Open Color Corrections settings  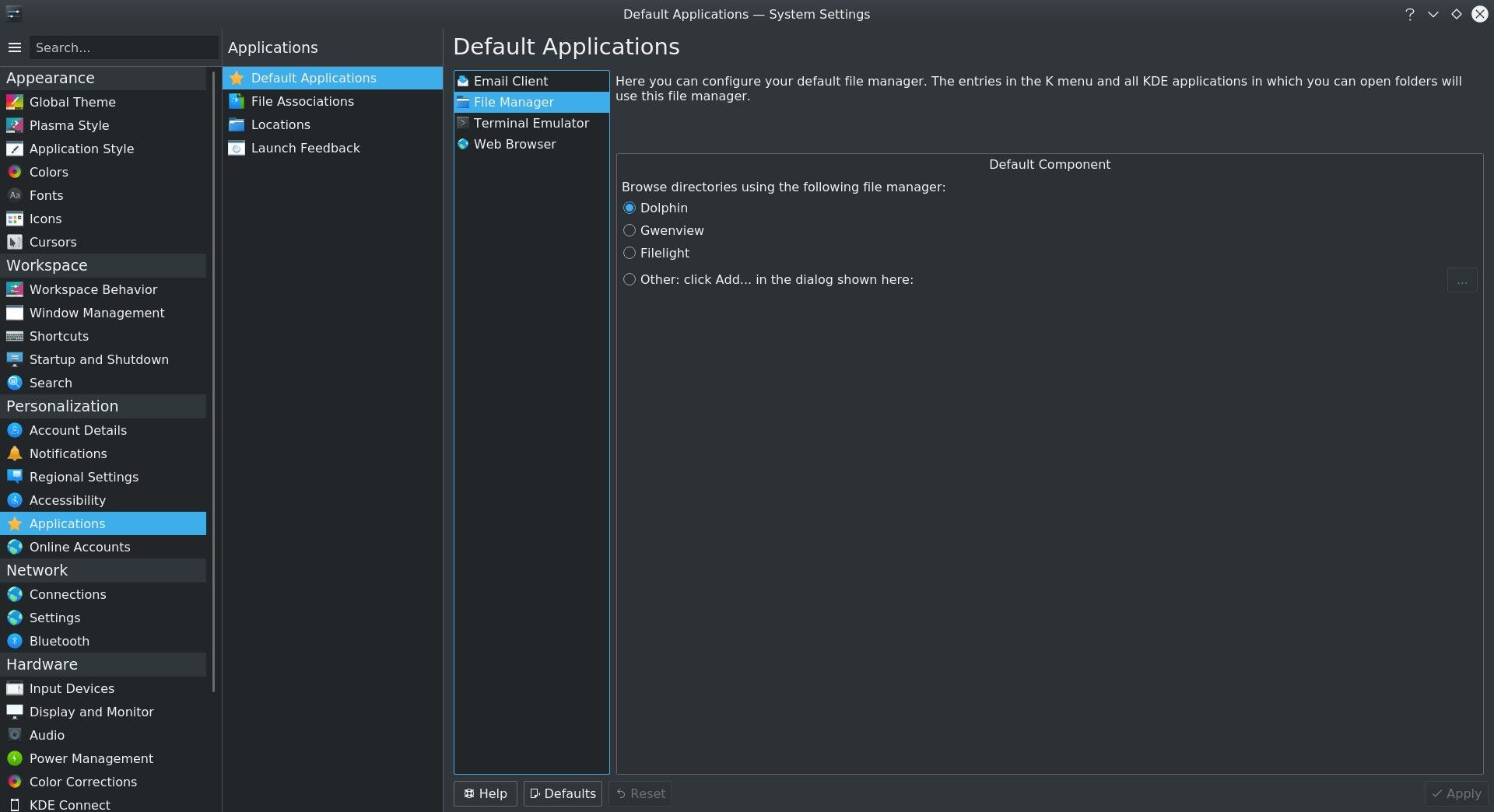(x=103, y=782)
